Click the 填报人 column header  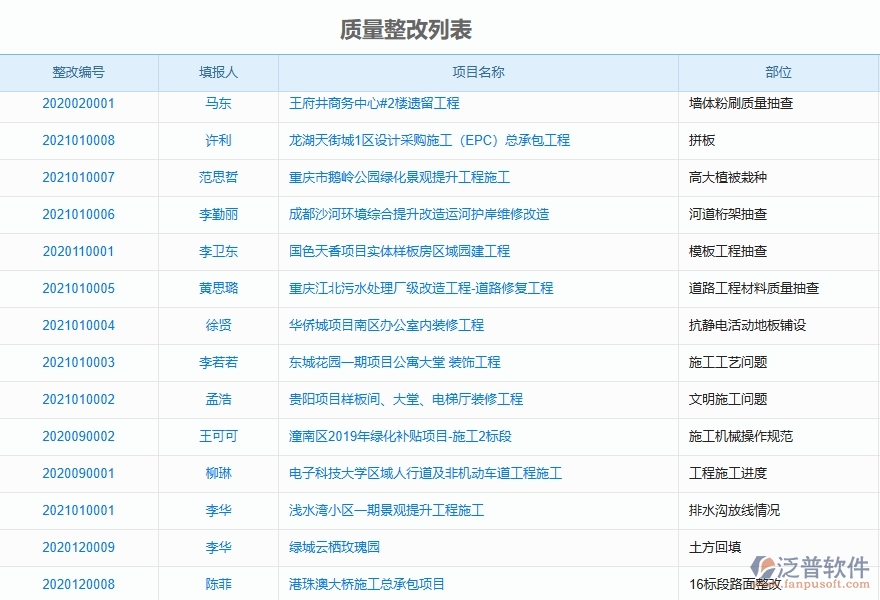217,71
